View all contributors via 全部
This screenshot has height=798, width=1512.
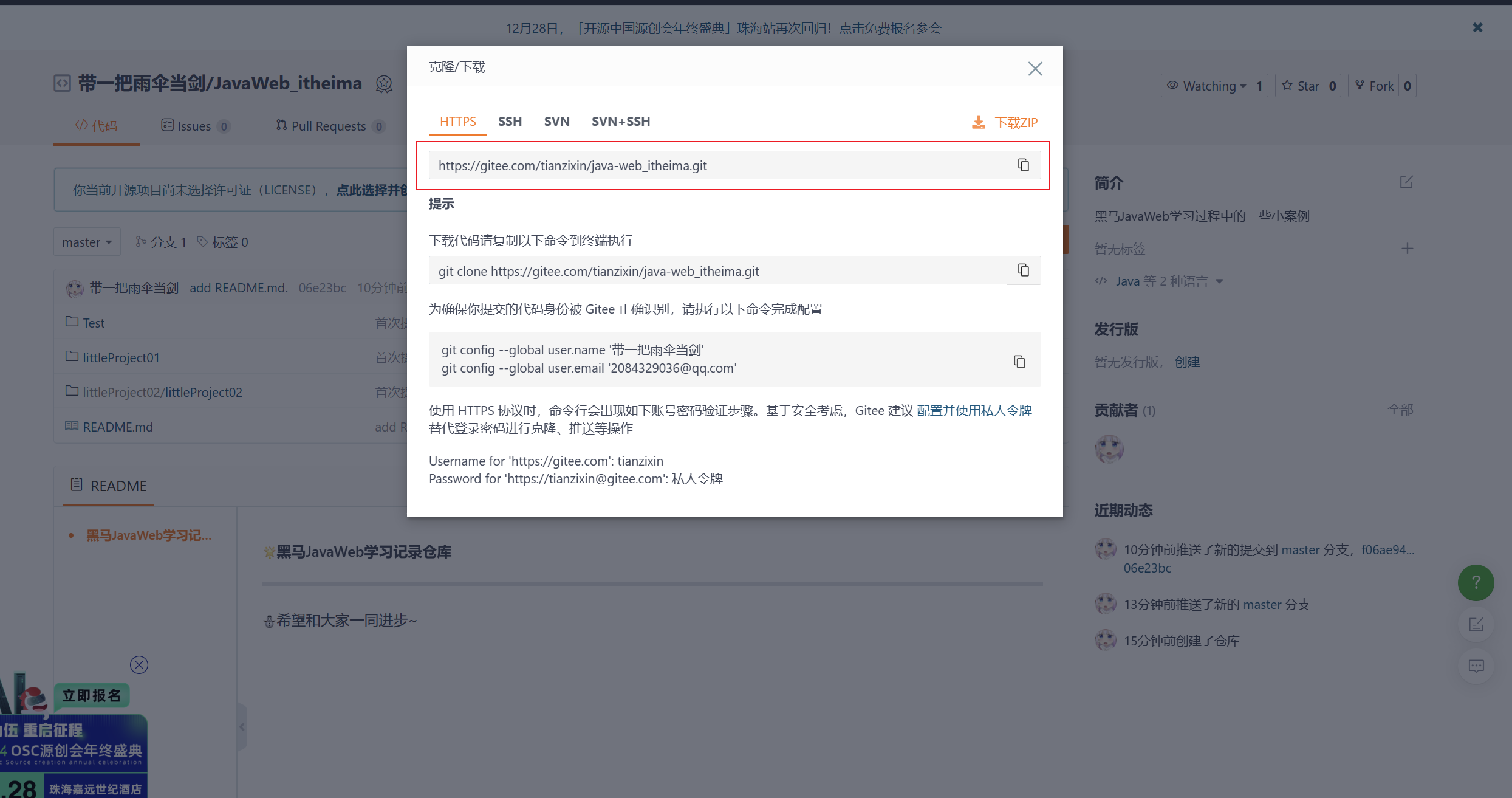pos(1400,410)
